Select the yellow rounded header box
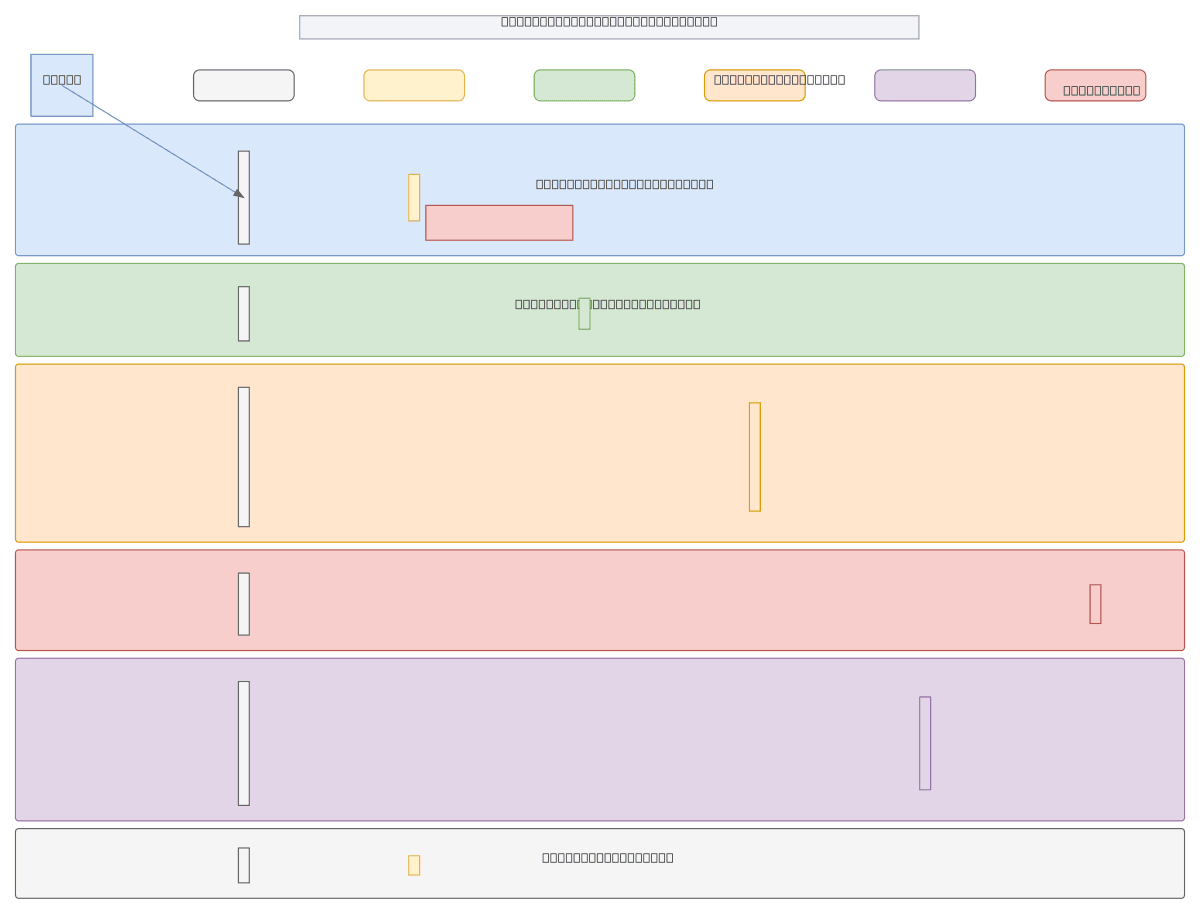The image size is (1200, 914). click(414, 85)
